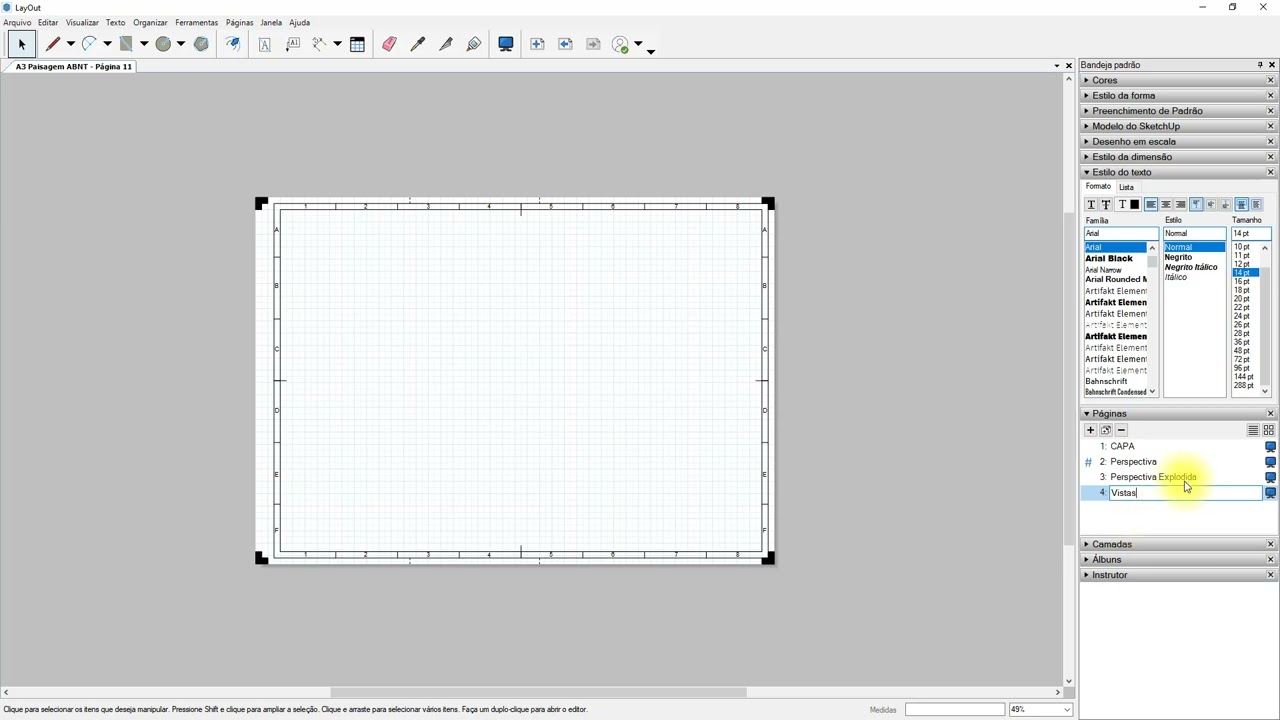1280x720 pixels.
Task: Activate the Circle tool
Action: click(x=164, y=44)
